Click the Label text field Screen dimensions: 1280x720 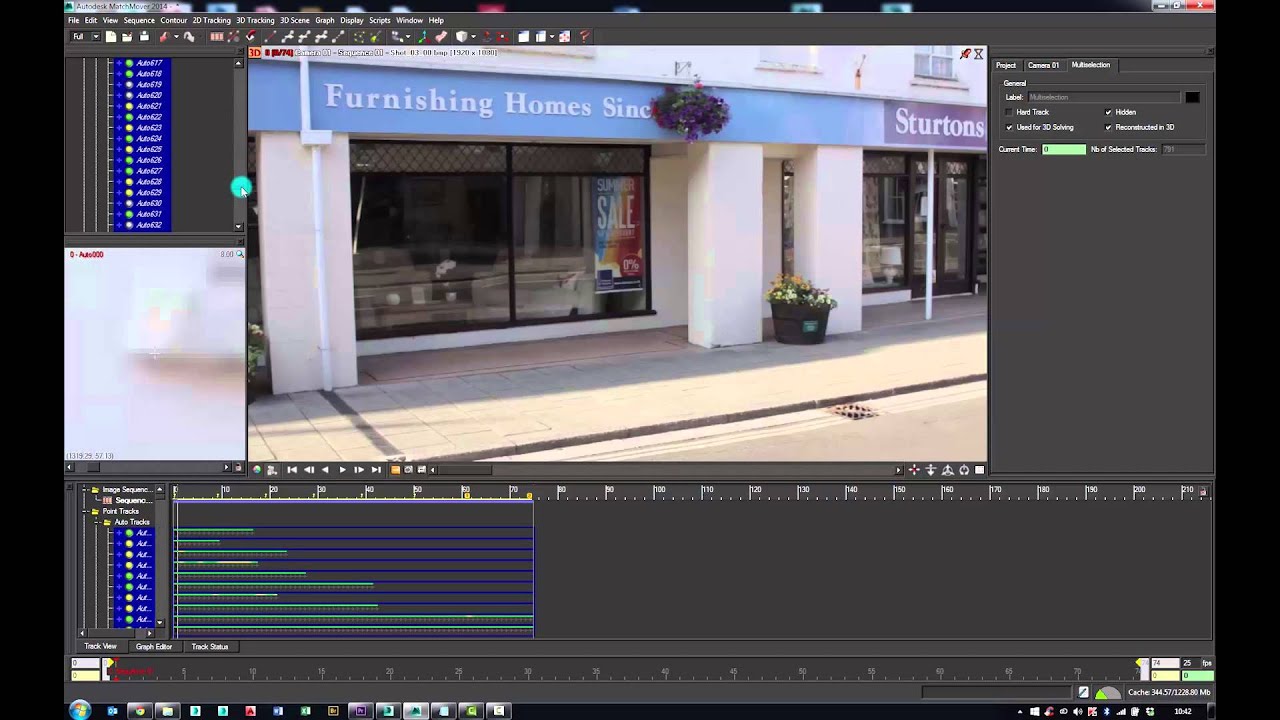(x=1105, y=97)
